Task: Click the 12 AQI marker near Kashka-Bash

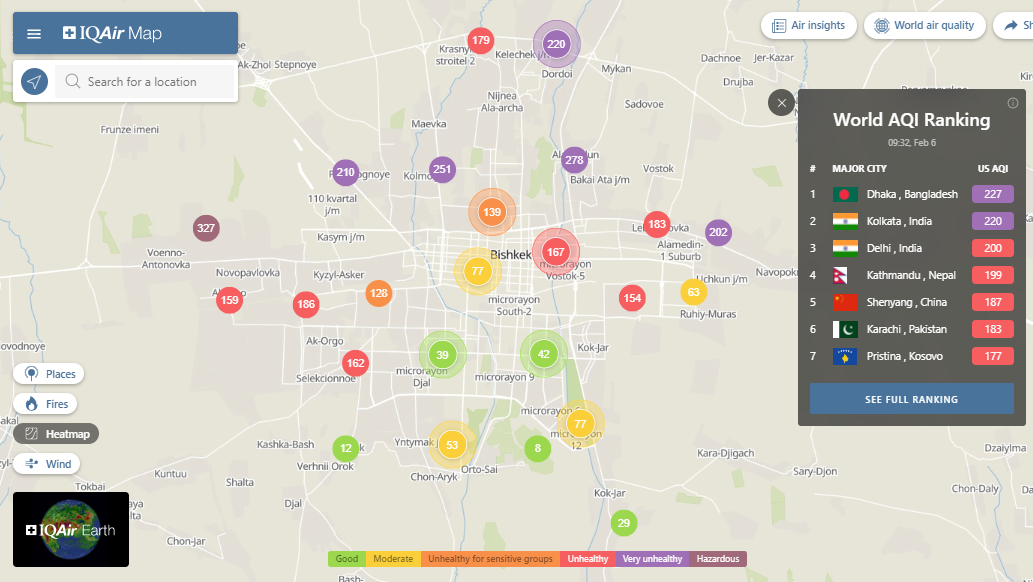Action: point(345,448)
